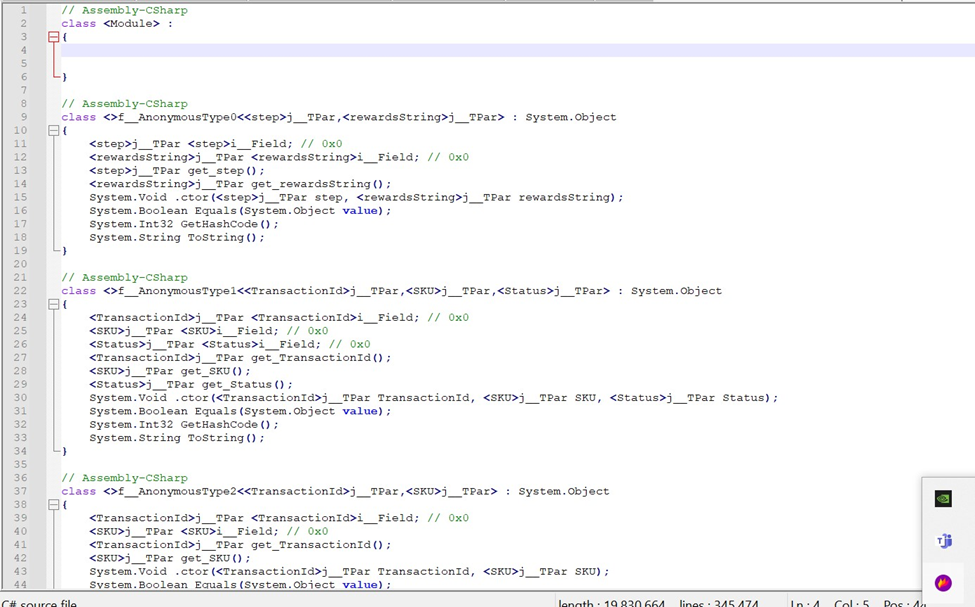Click the file length field in status bar

[612, 602]
